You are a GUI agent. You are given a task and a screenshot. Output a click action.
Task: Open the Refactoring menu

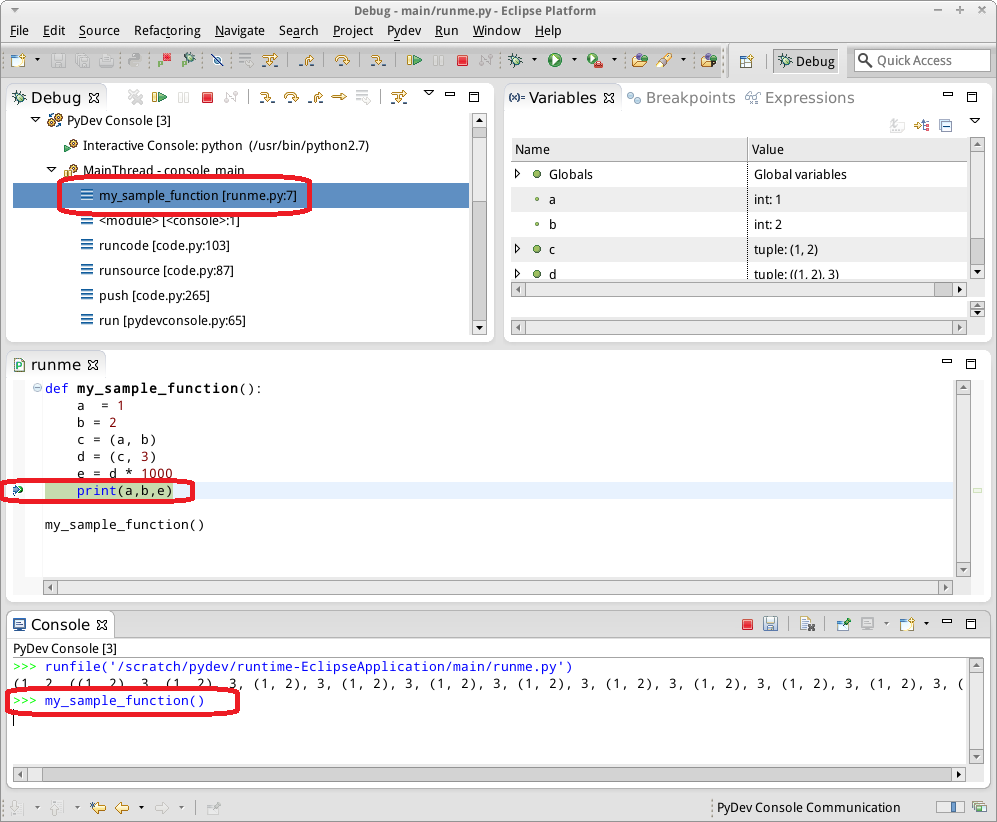167,31
